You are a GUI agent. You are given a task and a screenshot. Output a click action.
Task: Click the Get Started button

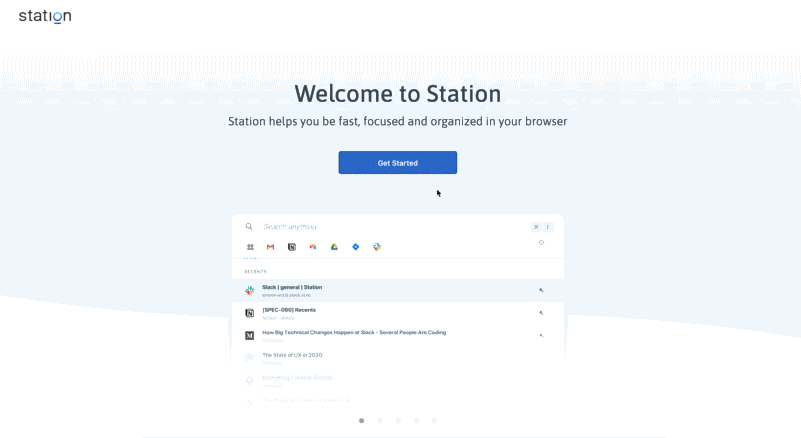397,163
